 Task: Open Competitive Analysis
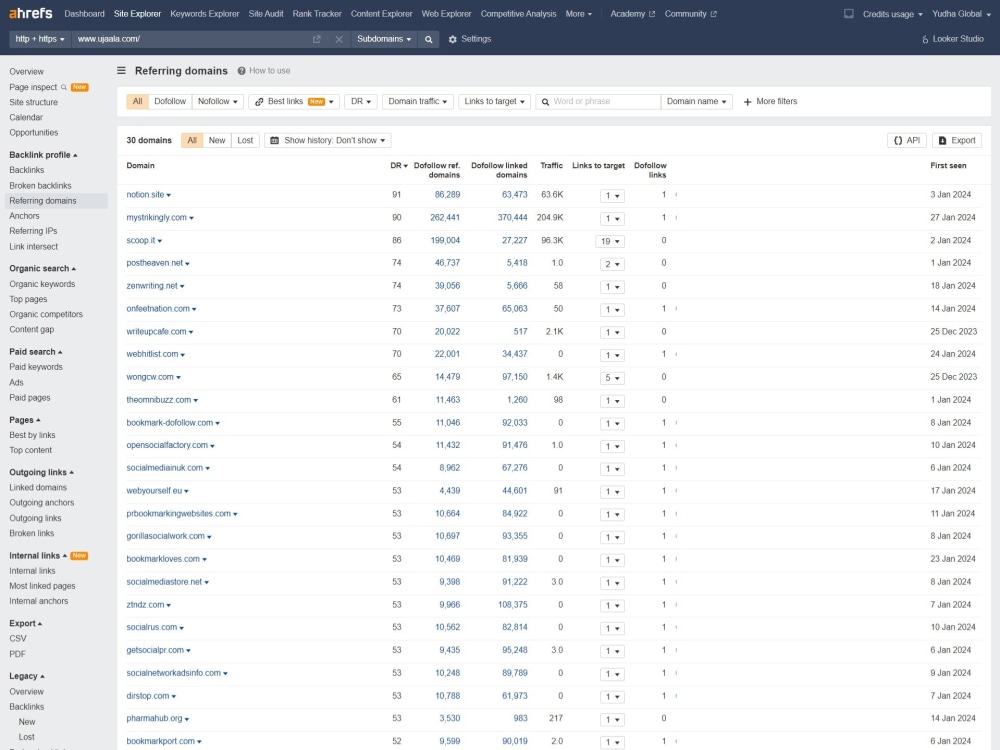point(518,13)
